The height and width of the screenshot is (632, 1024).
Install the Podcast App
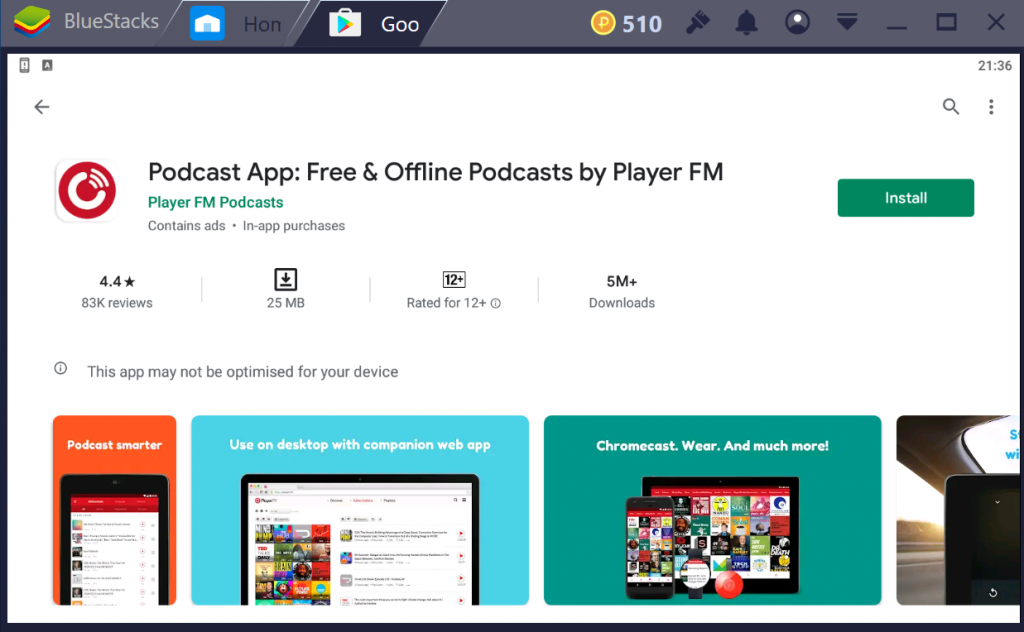click(x=905, y=198)
